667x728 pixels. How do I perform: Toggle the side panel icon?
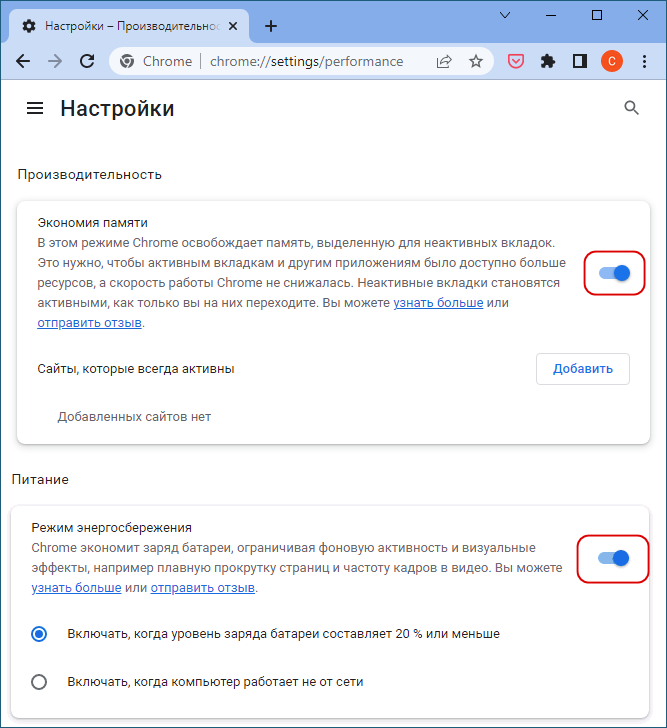580,61
